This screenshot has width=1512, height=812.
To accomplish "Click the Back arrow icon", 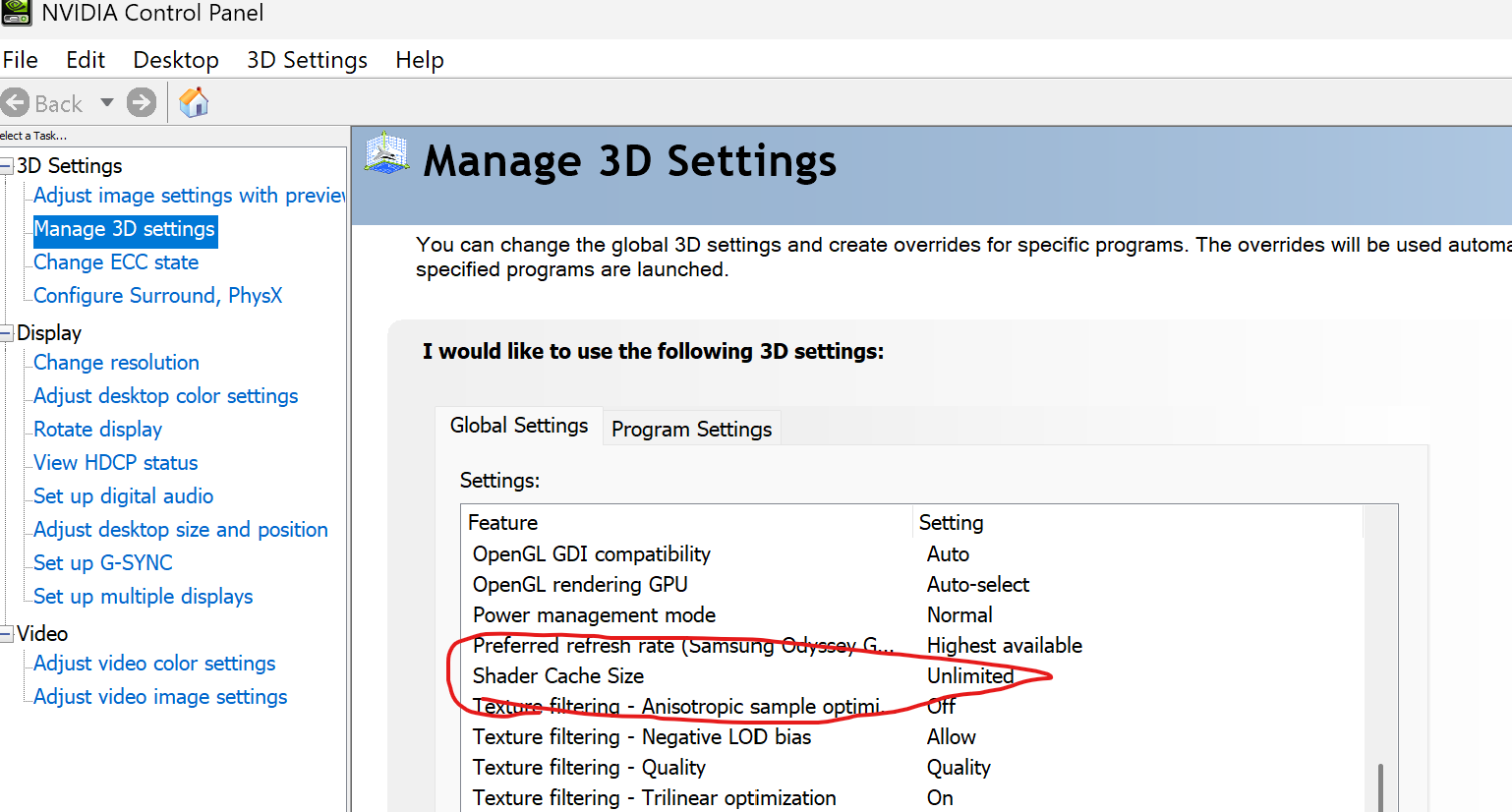I will tap(16, 103).
